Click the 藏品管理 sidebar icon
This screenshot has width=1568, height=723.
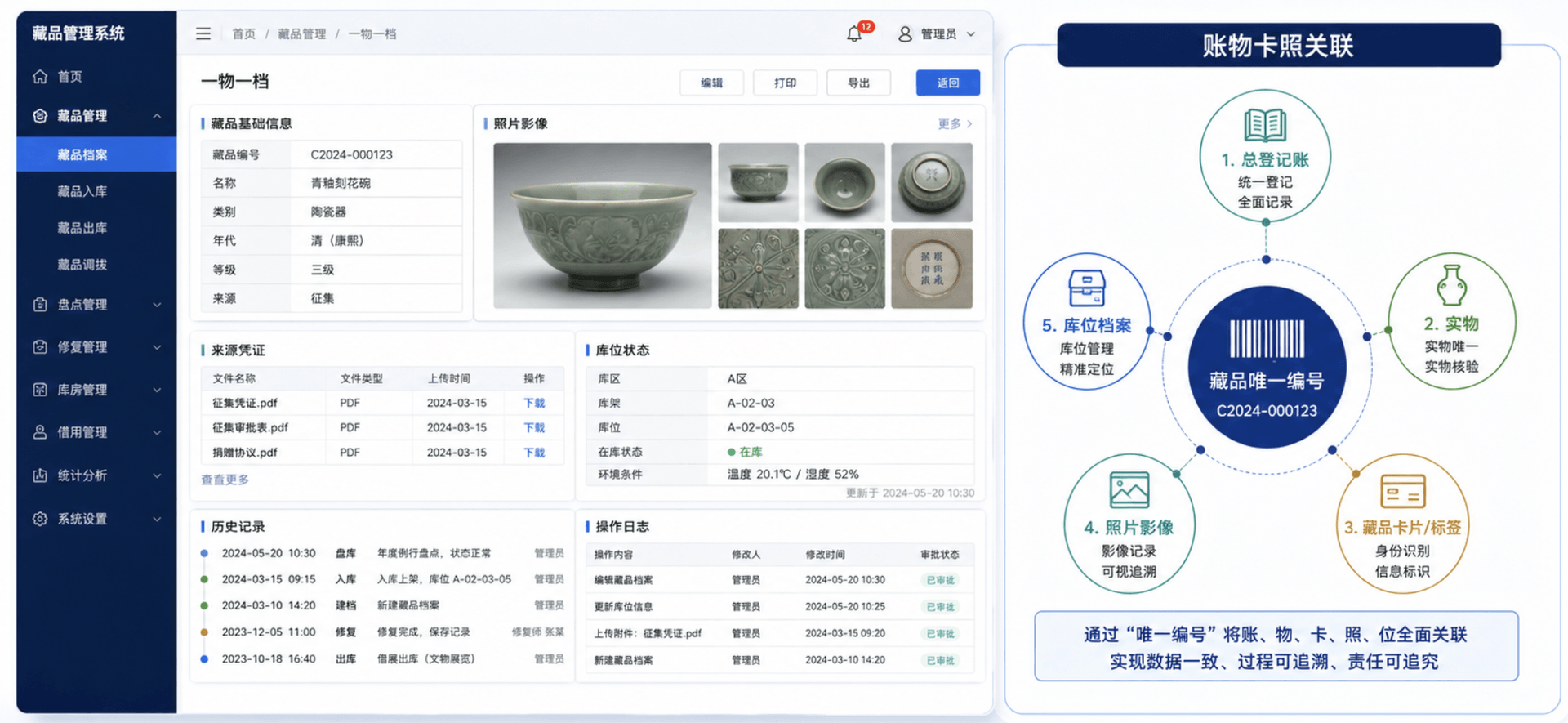tap(40, 116)
